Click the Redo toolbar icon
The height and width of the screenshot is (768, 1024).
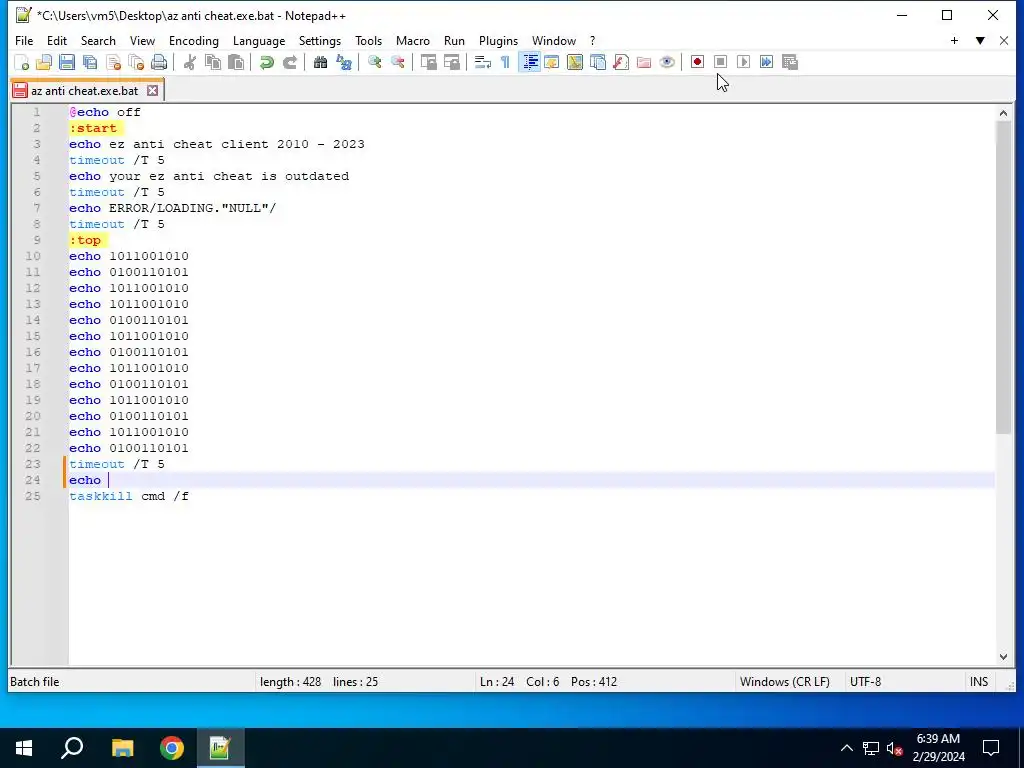pyautogui.click(x=289, y=62)
